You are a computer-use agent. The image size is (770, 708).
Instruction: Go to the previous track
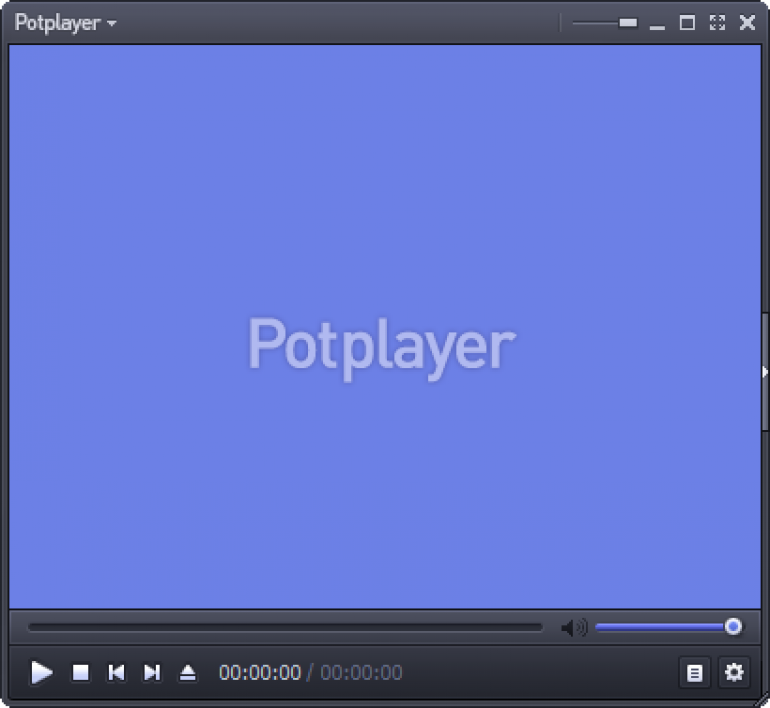pyautogui.click(x=116, y=672)
